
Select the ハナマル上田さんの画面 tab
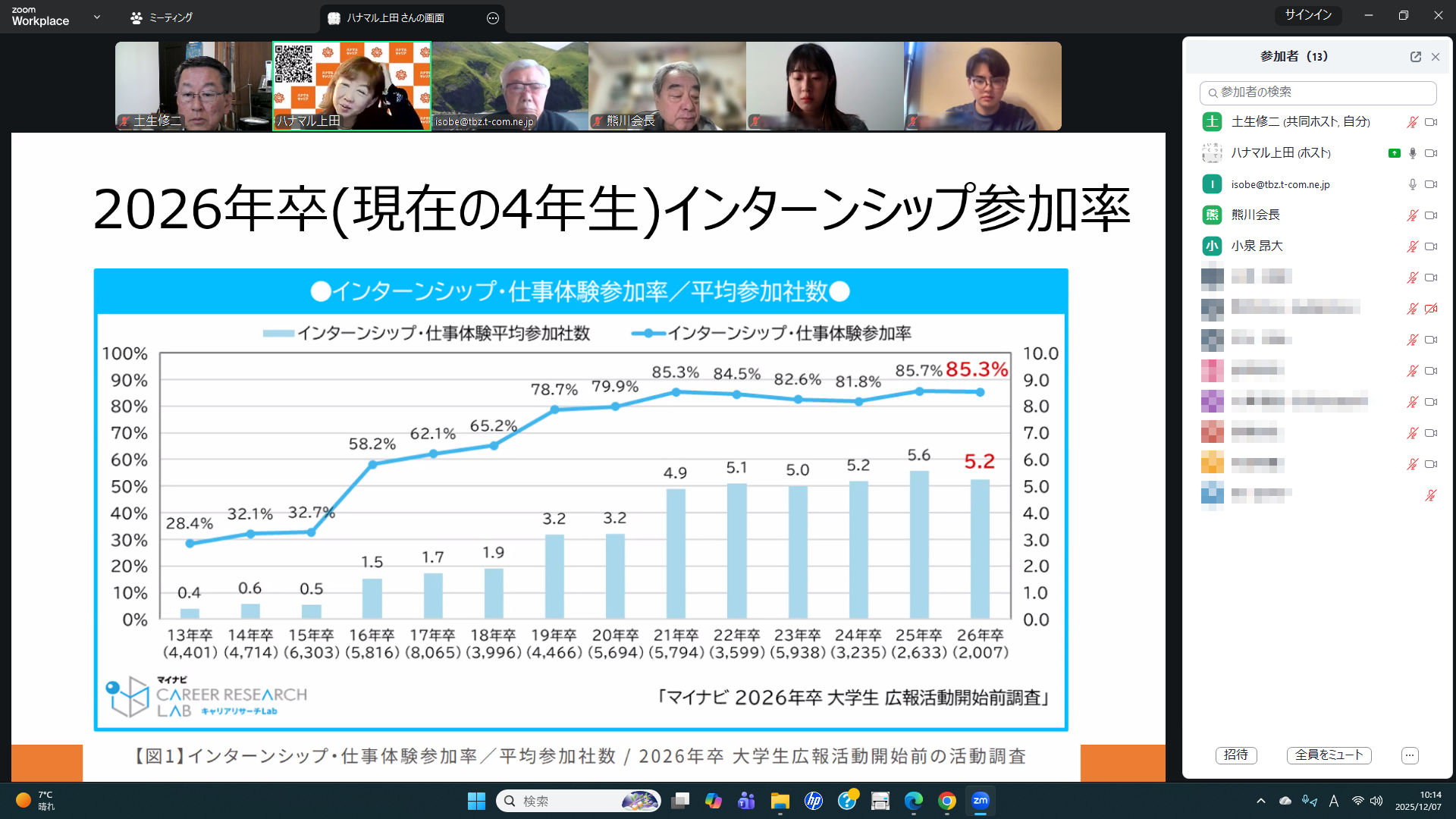click(x=394, y=18)
